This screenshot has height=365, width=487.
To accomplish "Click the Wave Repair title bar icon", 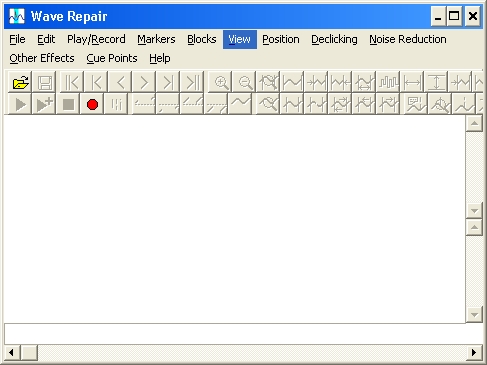I will coord(17,16).
